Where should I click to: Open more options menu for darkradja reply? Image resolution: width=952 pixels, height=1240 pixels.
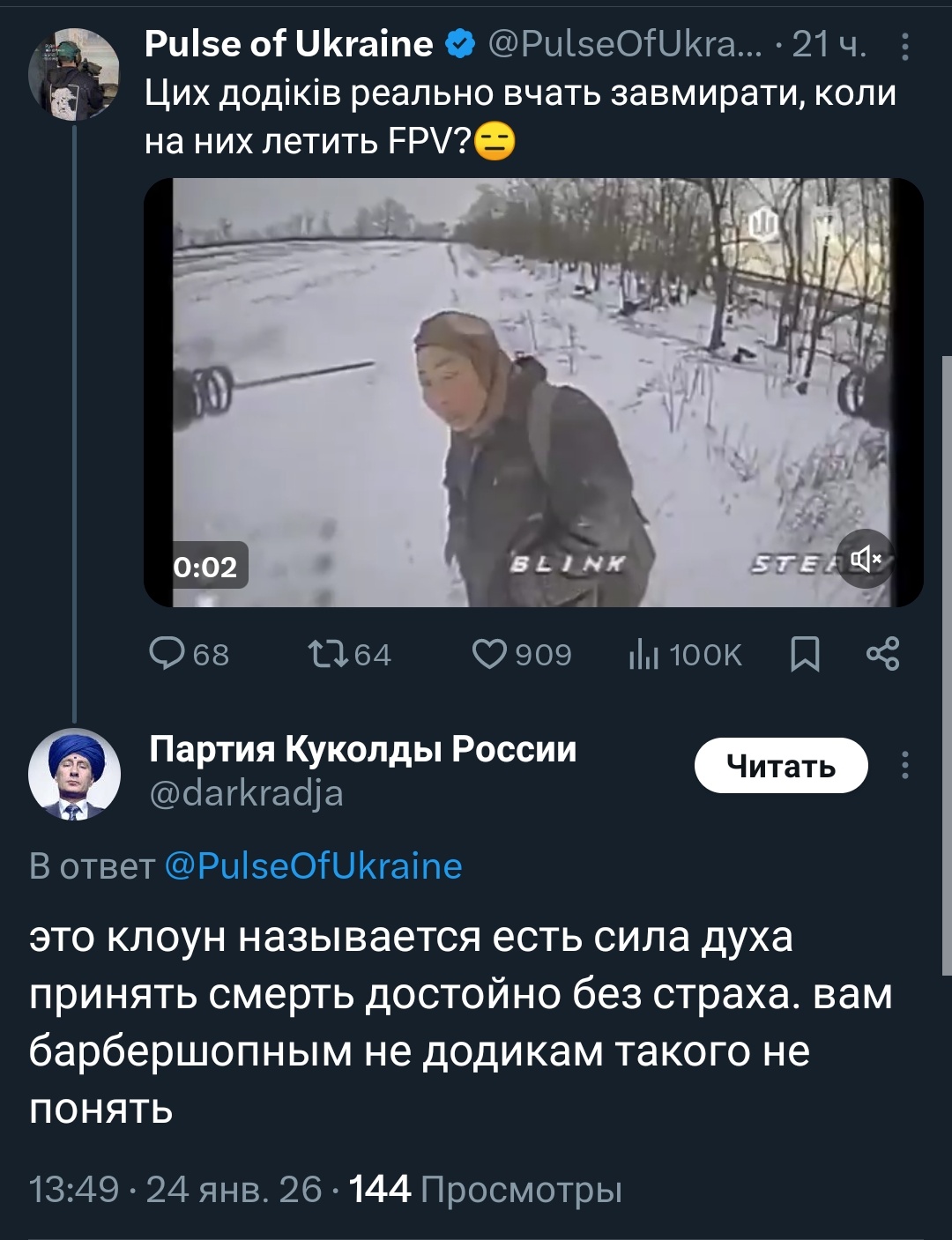(905, 765)
